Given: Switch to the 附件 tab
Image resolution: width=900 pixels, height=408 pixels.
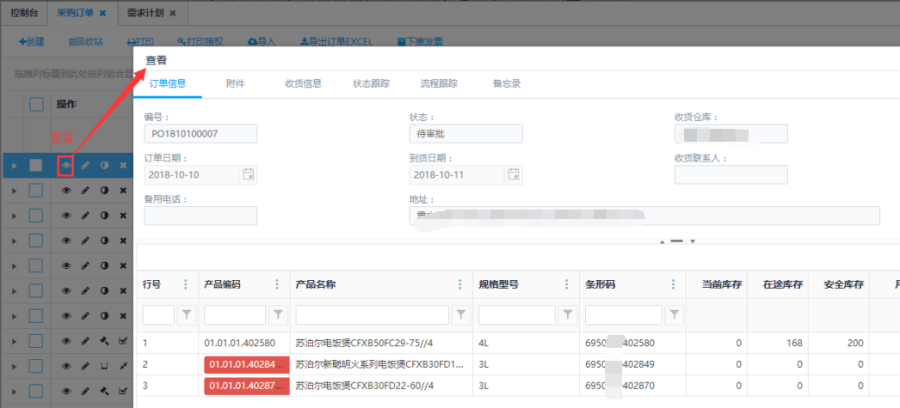Looking at the screenshot, I should (x=235, y=83).
